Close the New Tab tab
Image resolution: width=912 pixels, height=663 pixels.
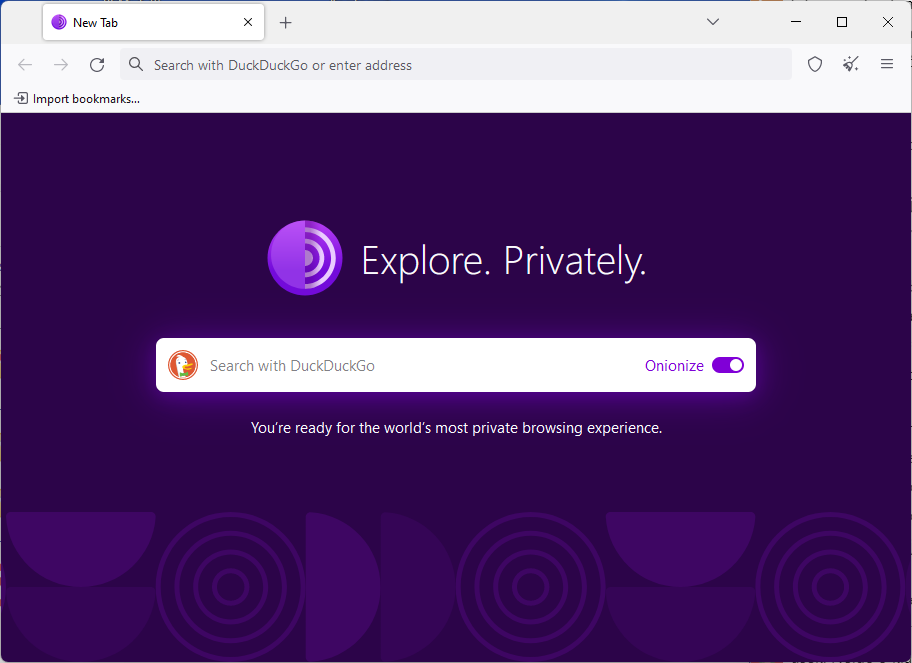[248, 22]
